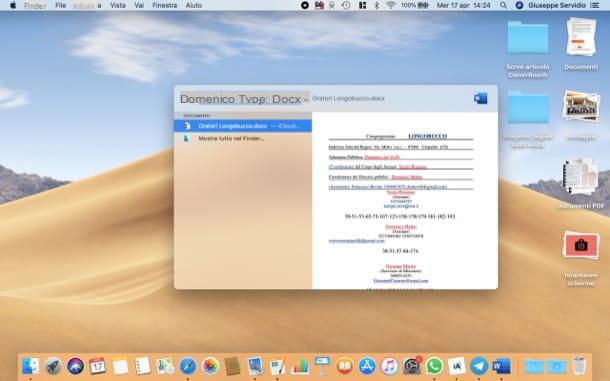This screenshot has width=610, height=381.
Task: Open the Vai menu
Action: [x=139, y=5]
